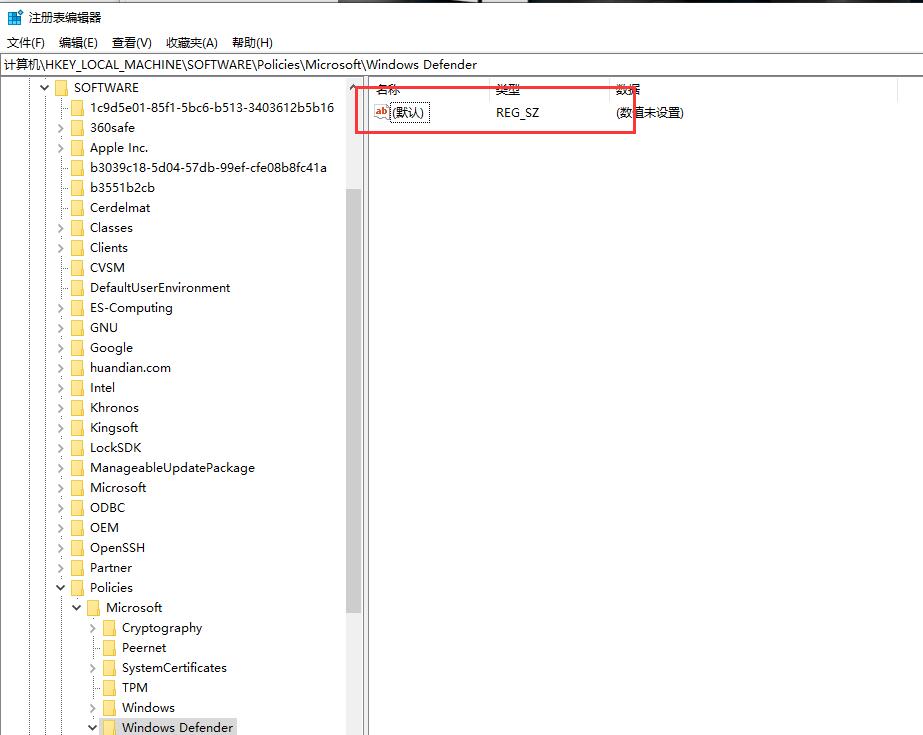The height and width of the screenshot is (735, 923).
Task: Expand the Apple Inc. key
Action: point(61,148)
